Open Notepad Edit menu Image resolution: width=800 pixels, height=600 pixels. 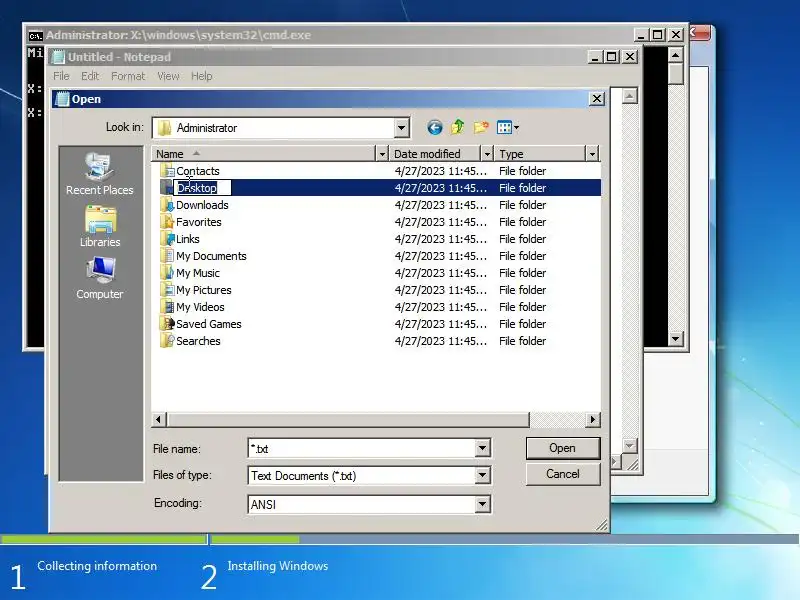click(x=90, y=76)
